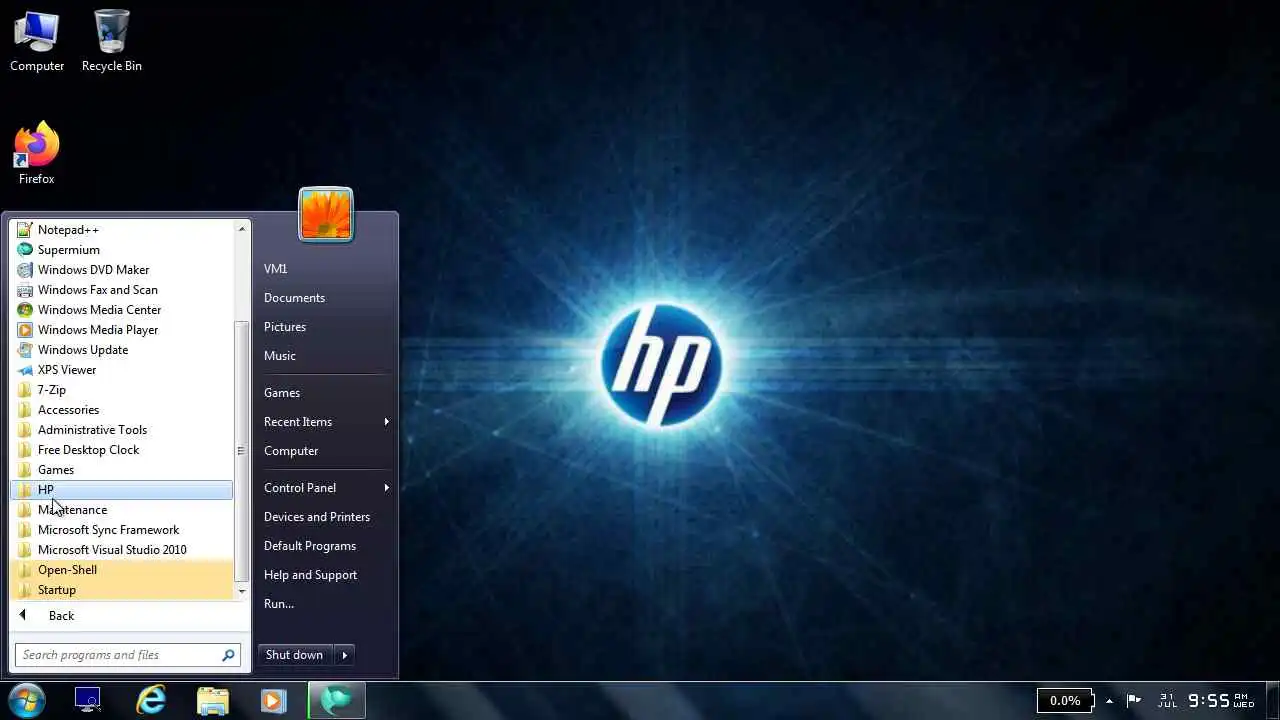Open Games in right Start menu pane
This screenshot has width=1280, height=720.
point(282,393)
